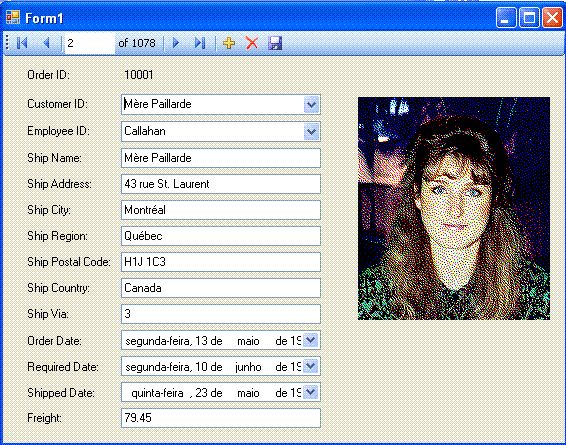566x445 pixels.
Task: Minimize the Form1 window
Action: 506,17
